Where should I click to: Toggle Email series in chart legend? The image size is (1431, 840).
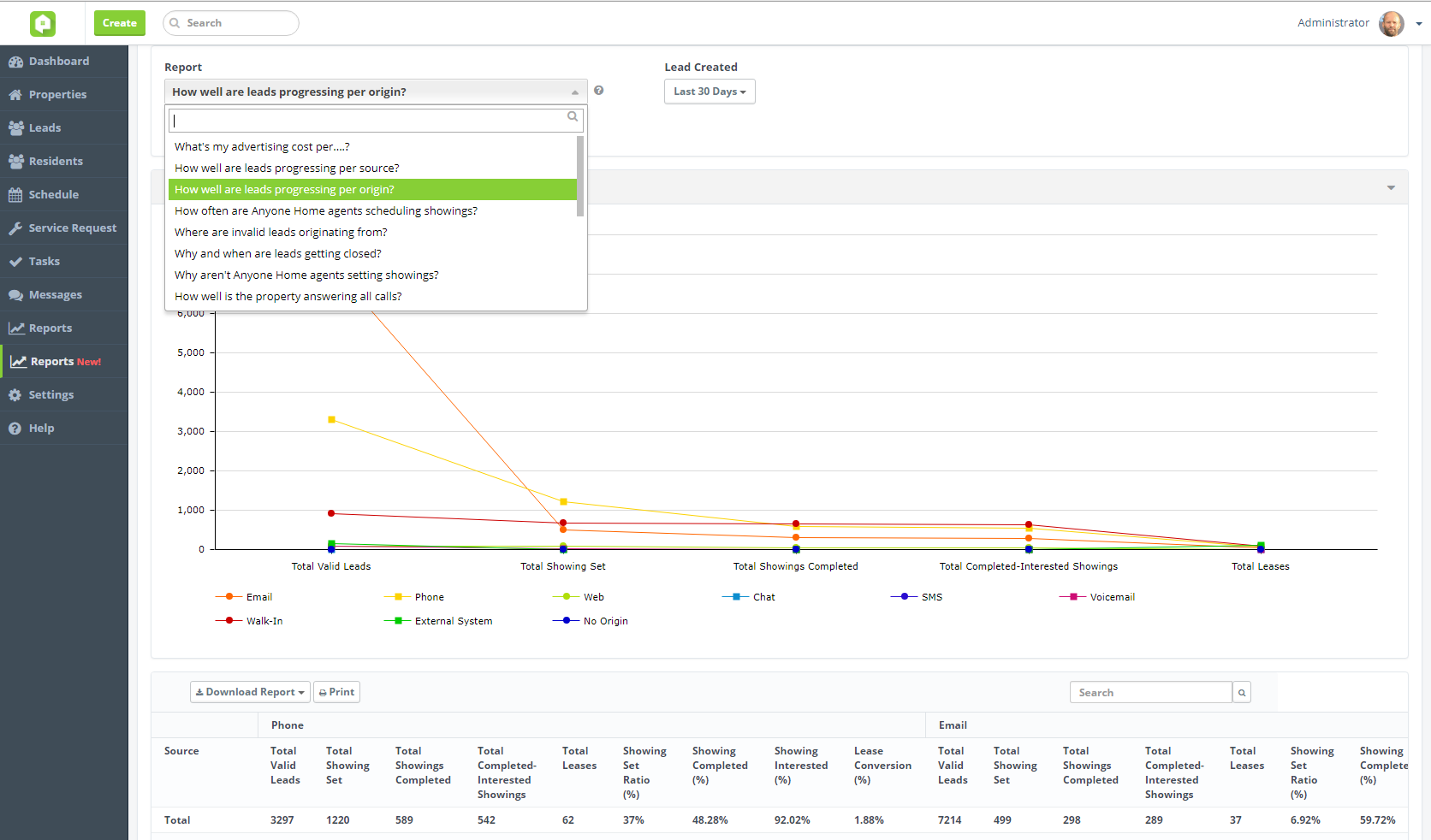tap(244, 597)
